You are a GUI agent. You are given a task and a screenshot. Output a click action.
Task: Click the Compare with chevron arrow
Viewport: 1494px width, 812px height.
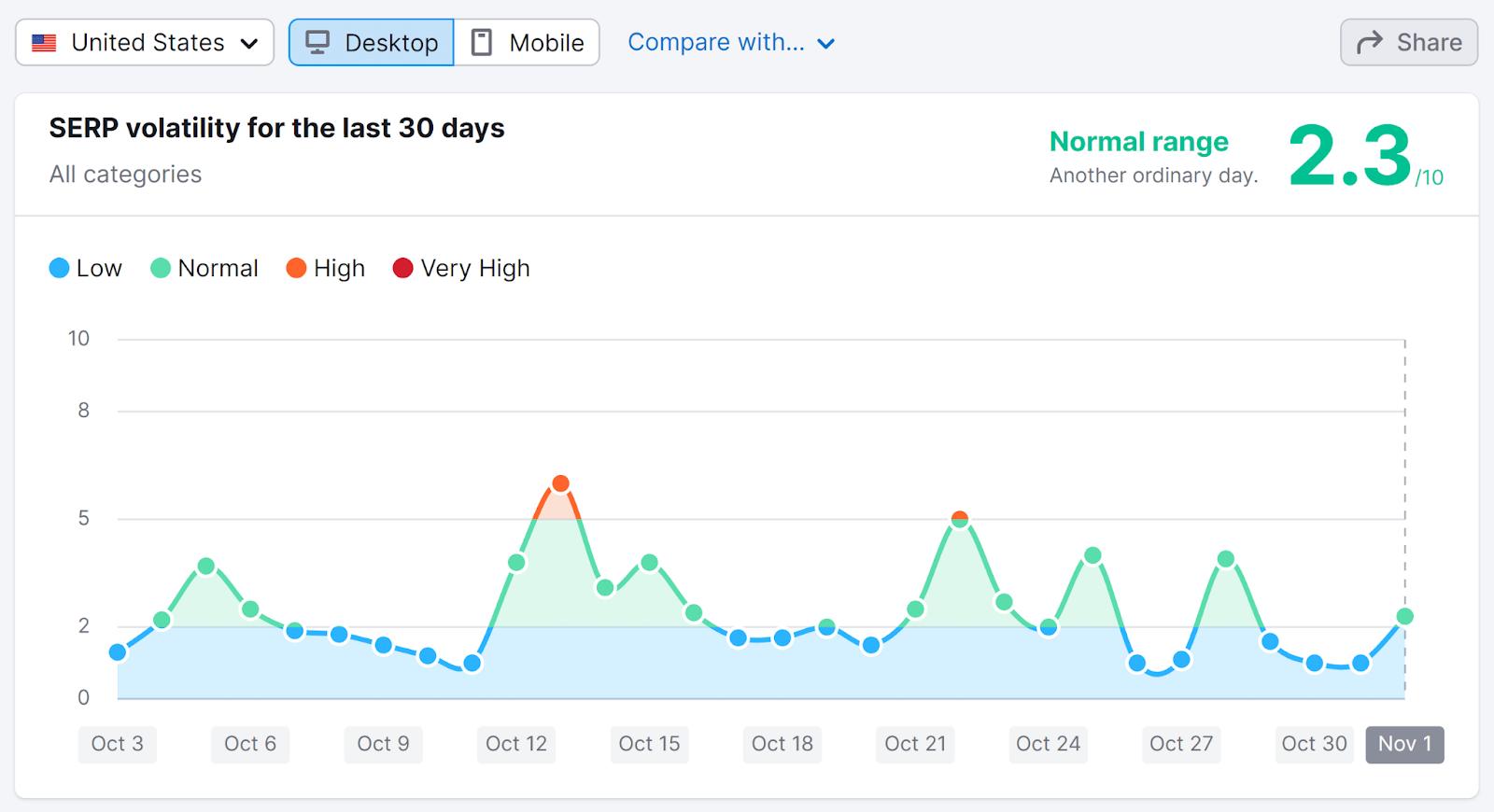[826, 44]
